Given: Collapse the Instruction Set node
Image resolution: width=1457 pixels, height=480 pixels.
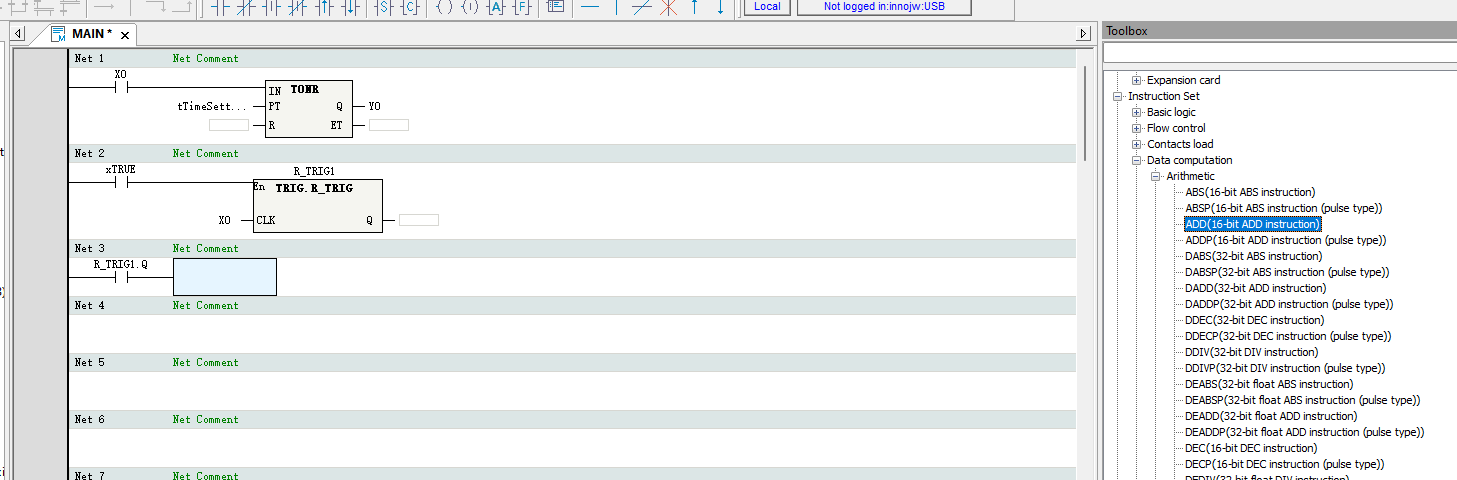Looking at the screenshot, I should 1118,96.
